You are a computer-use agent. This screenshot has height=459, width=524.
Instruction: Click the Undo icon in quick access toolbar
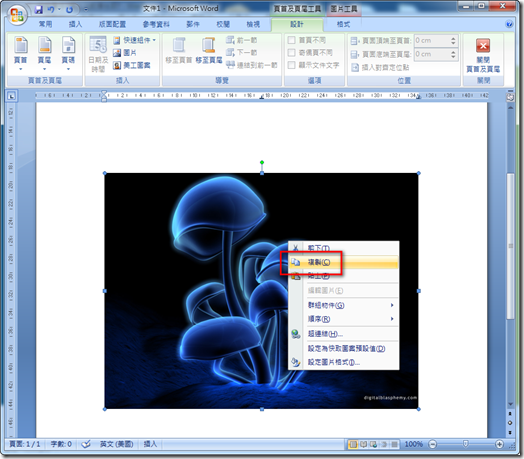(x=51, y=9)
